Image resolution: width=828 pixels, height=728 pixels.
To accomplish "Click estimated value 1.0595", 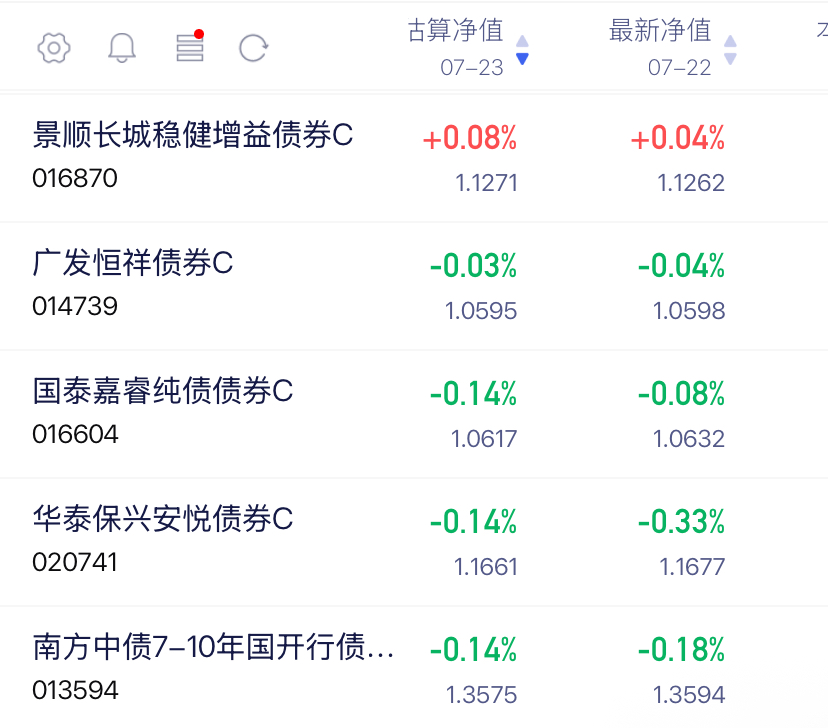I will click(481, 311).
